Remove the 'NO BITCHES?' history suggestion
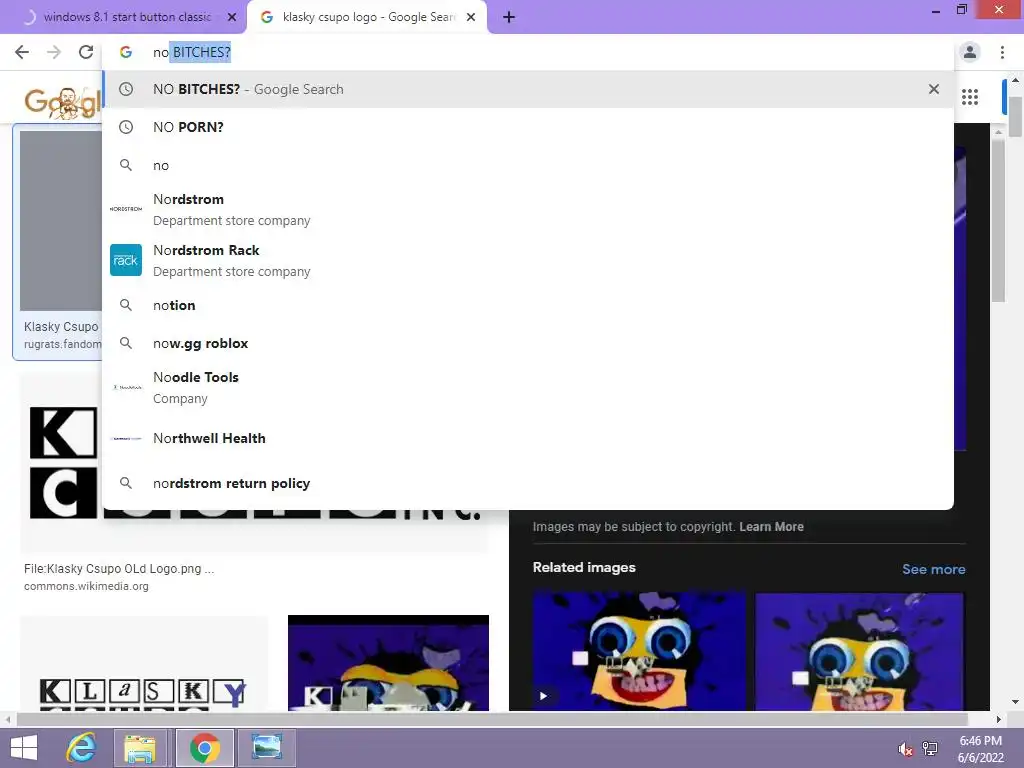 point(934,89)
